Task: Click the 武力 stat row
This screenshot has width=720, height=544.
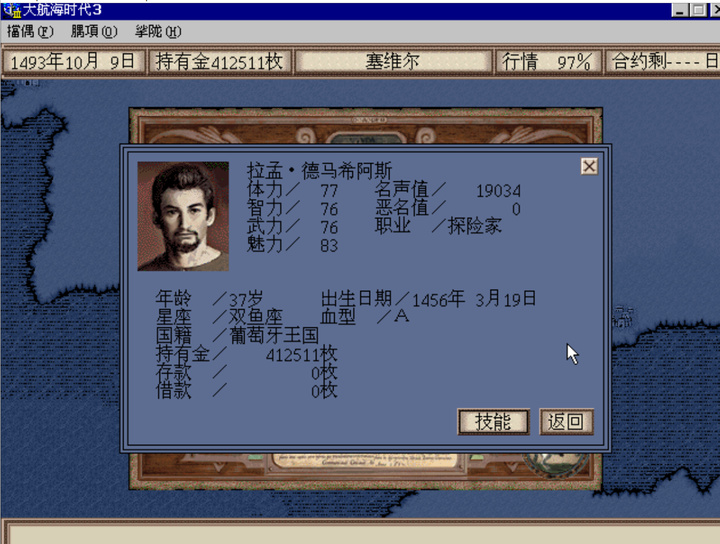Action: click(292, 227)
